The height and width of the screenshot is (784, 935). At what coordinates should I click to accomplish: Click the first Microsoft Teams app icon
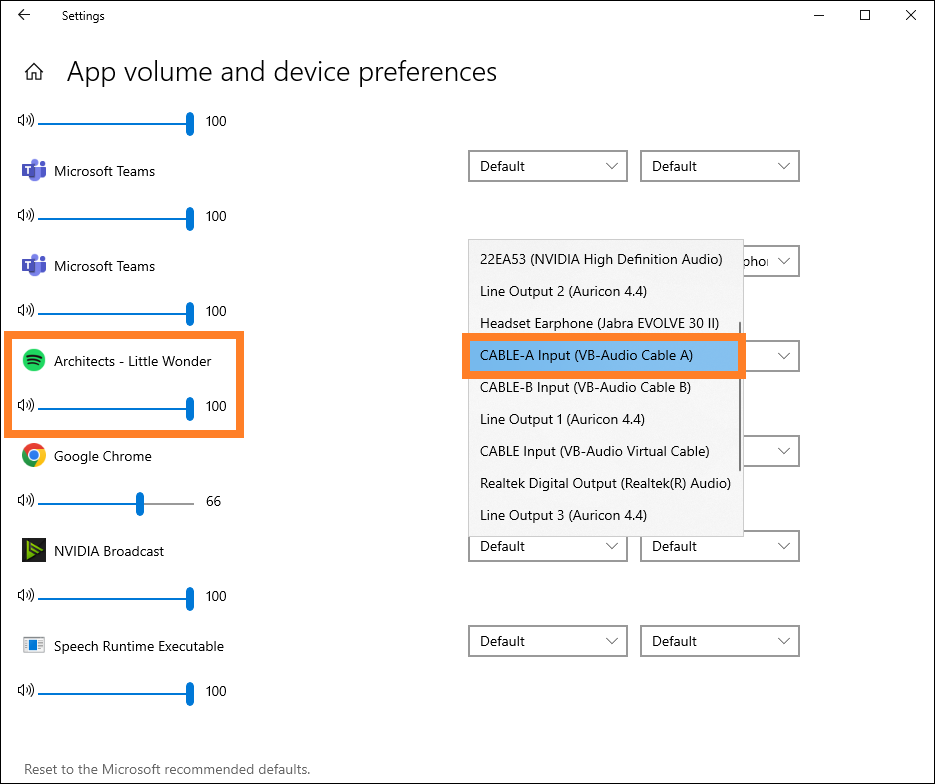(x=34, y=171)
